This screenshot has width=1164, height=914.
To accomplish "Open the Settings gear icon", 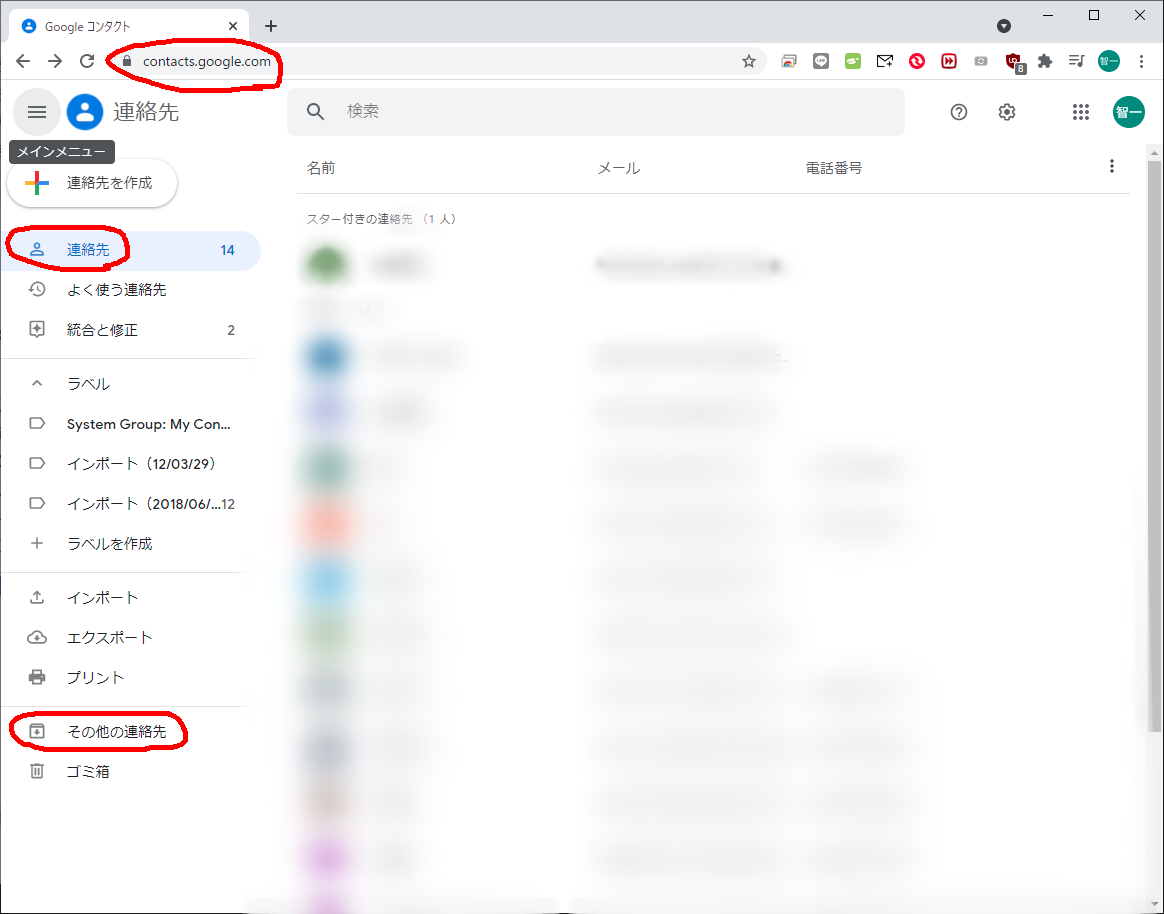I will pyautogui.click(x=1006, y=112).
